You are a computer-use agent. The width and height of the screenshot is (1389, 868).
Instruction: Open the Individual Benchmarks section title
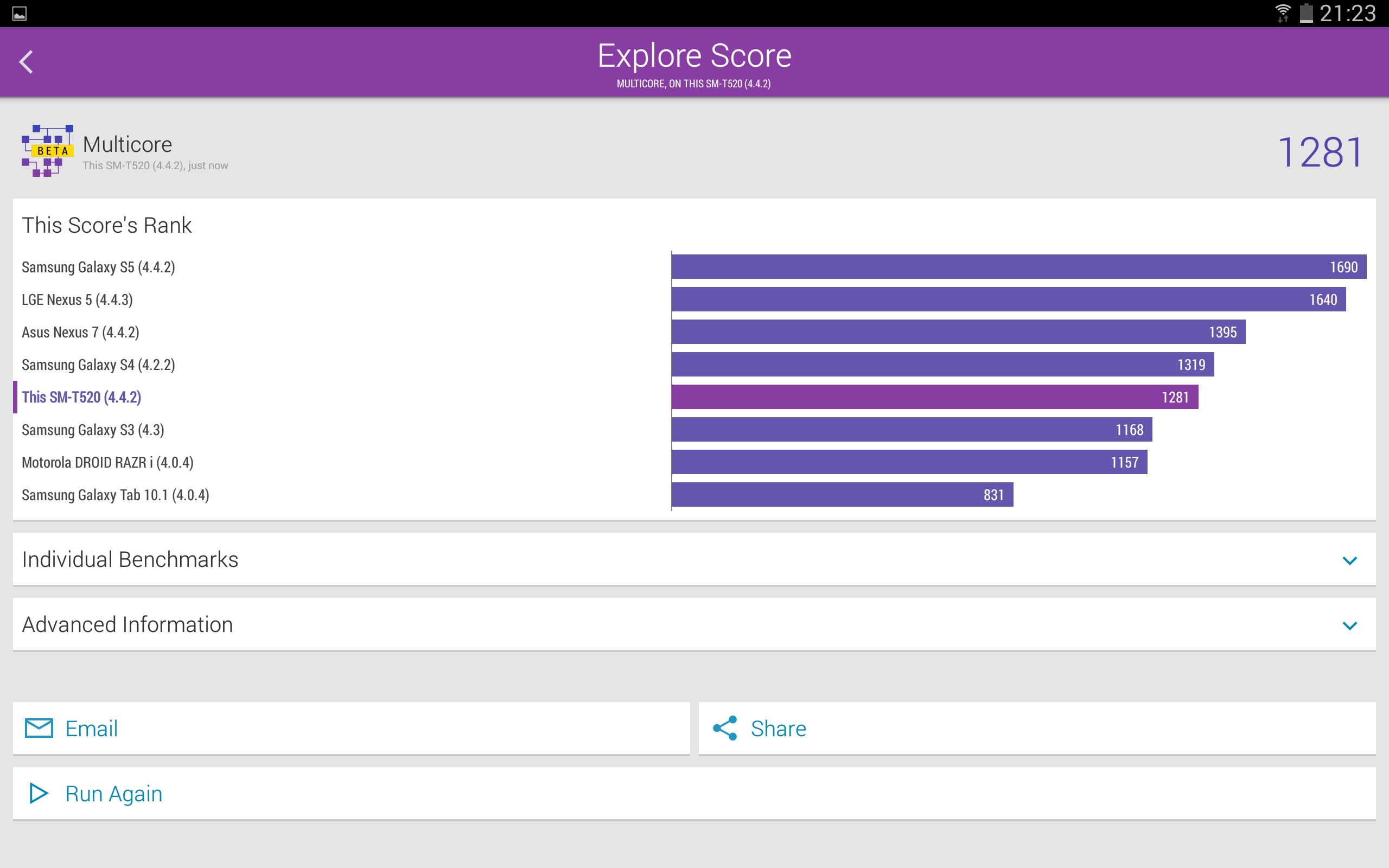tap(130, 560)
